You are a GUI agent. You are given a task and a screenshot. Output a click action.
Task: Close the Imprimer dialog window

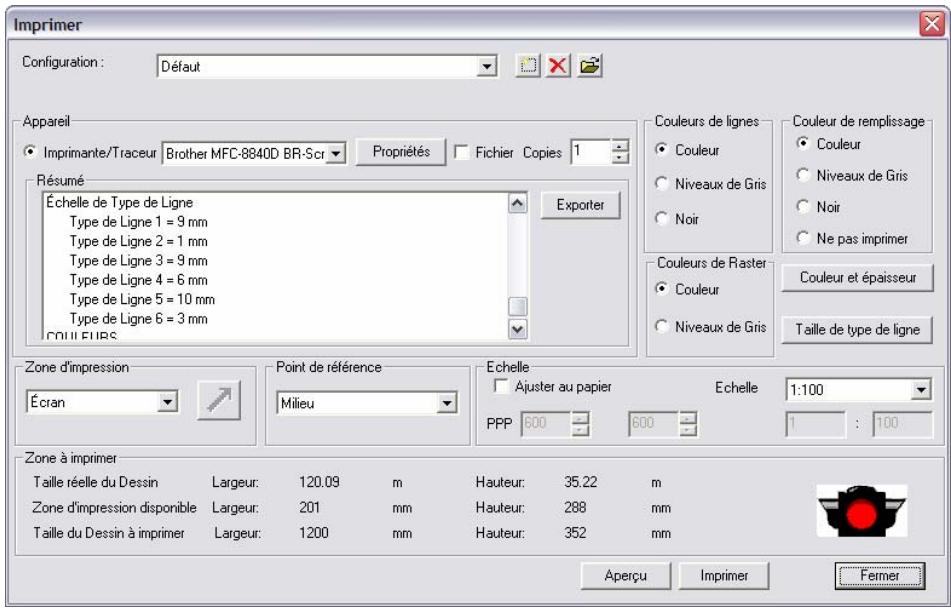pyautogui.click(x=932, y=24)
